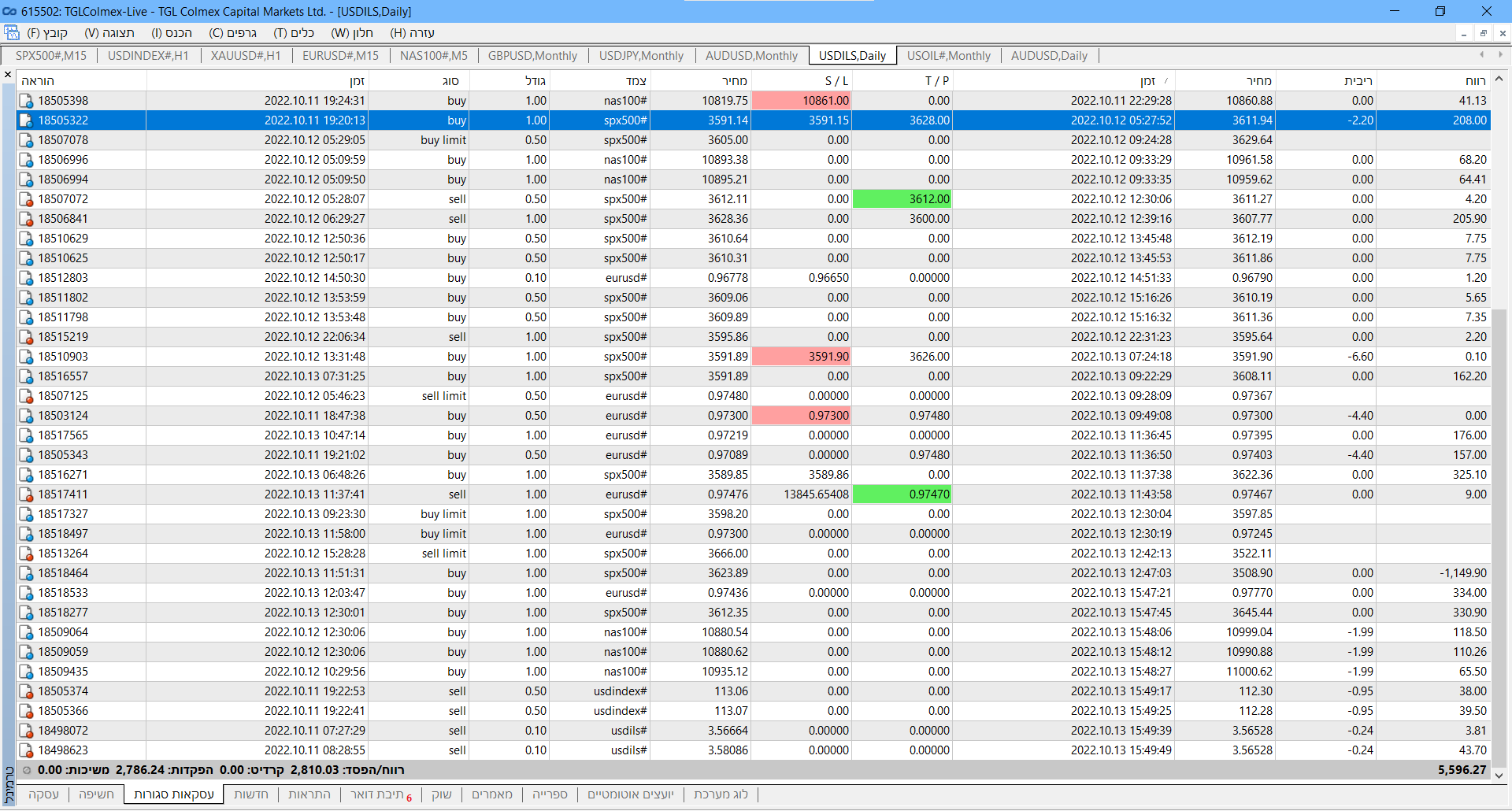Open the כלים (T) menu
Image resolution: width=1512 pixels, height=811 pixels.
(x=294, y=33)
